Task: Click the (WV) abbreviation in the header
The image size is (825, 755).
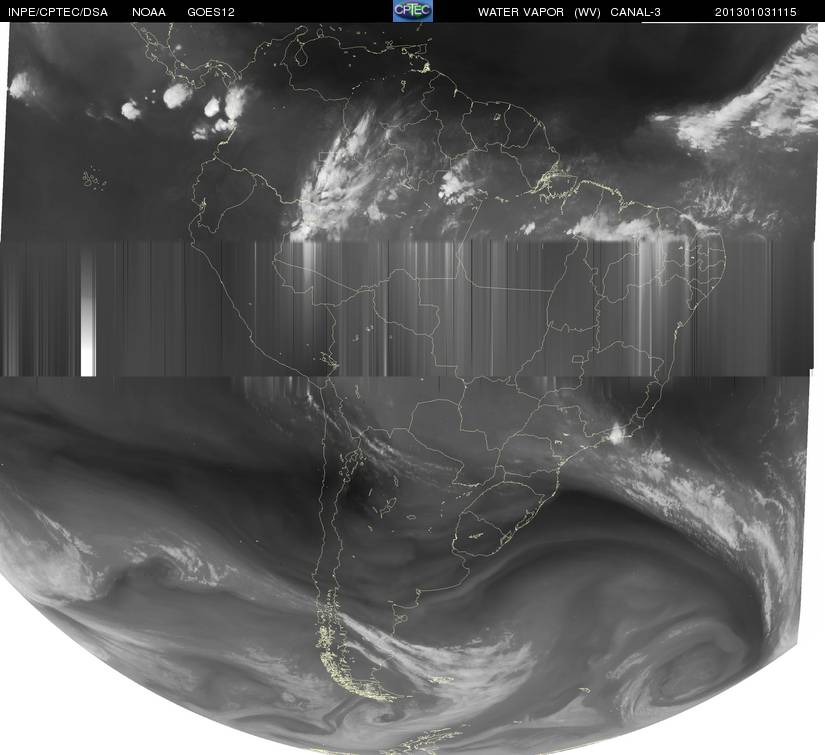Action: pyautogui.click(x=587, y=12)
